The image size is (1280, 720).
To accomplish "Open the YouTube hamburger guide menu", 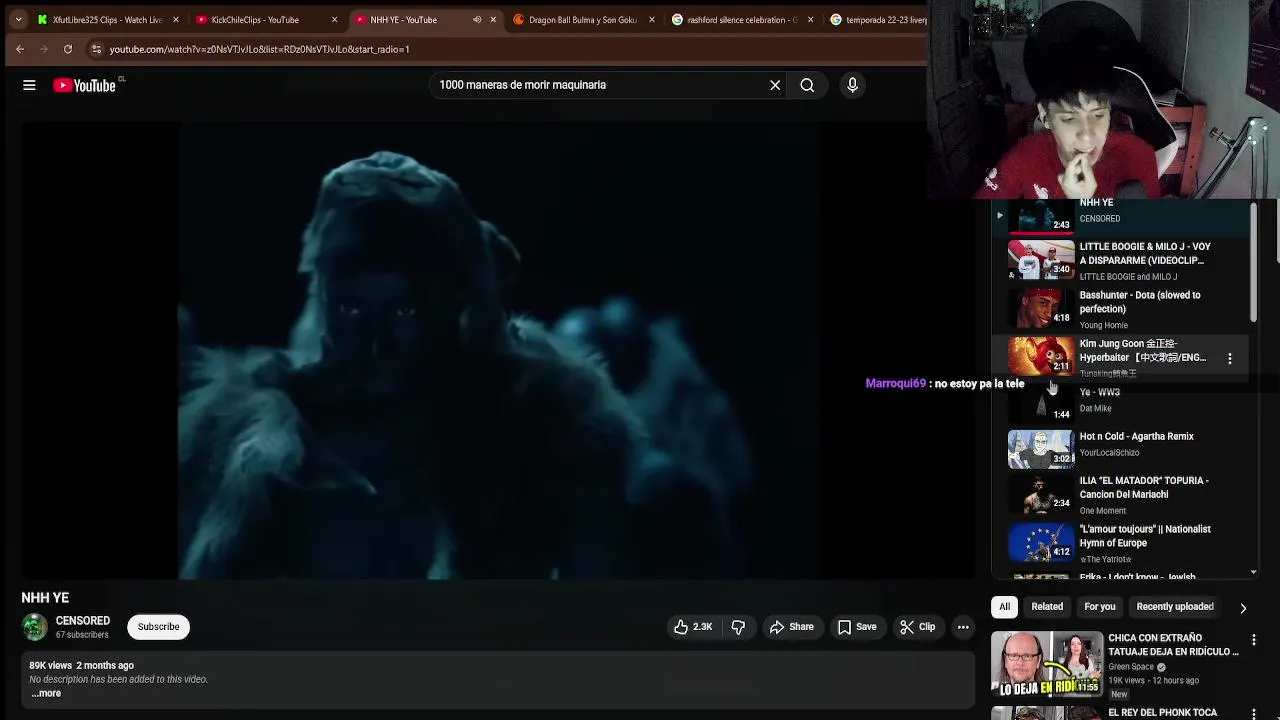I will point(29,85).
